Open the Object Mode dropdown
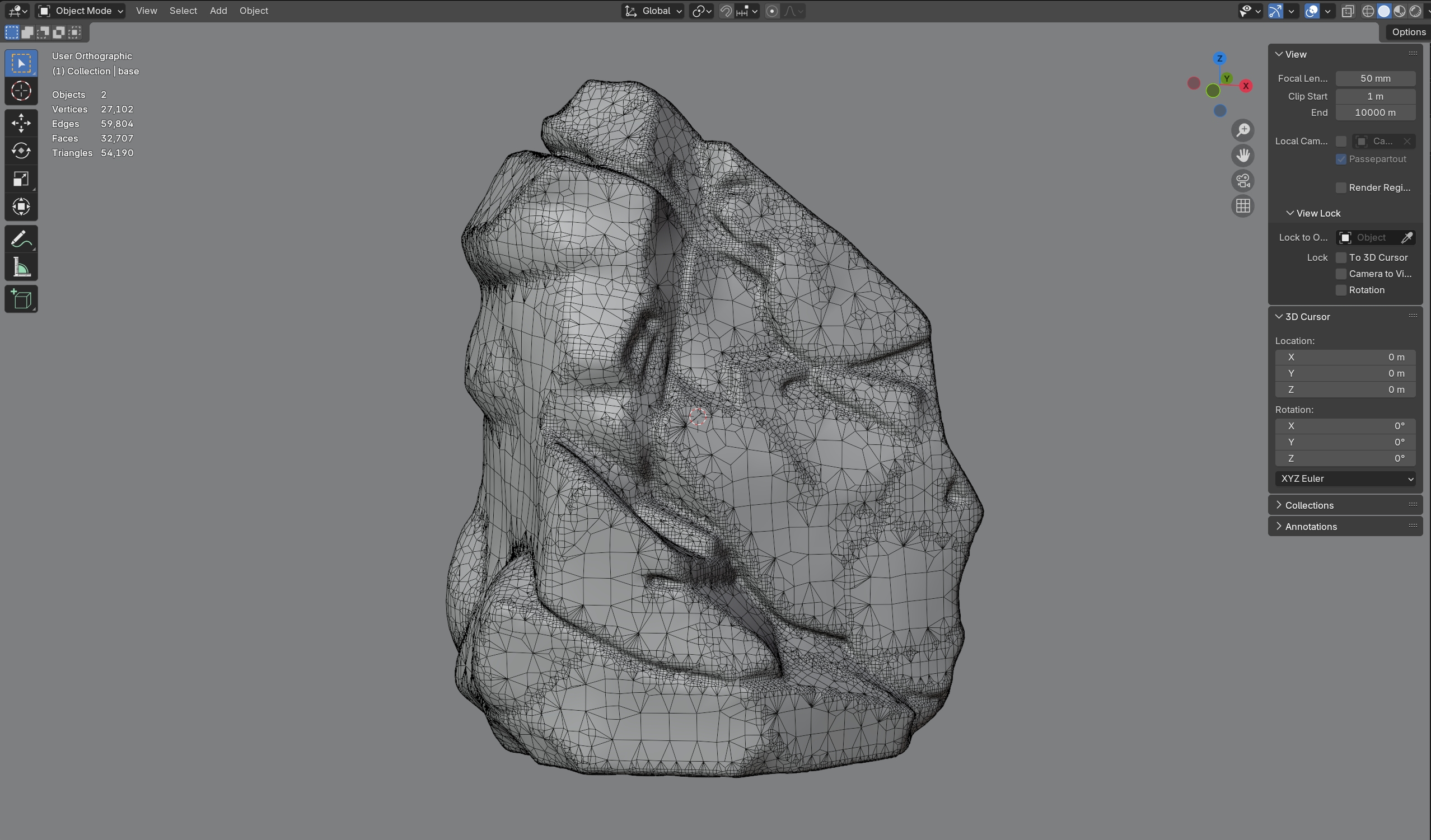This screenshot has width=1431, height=840. click(x=81, y=11)
